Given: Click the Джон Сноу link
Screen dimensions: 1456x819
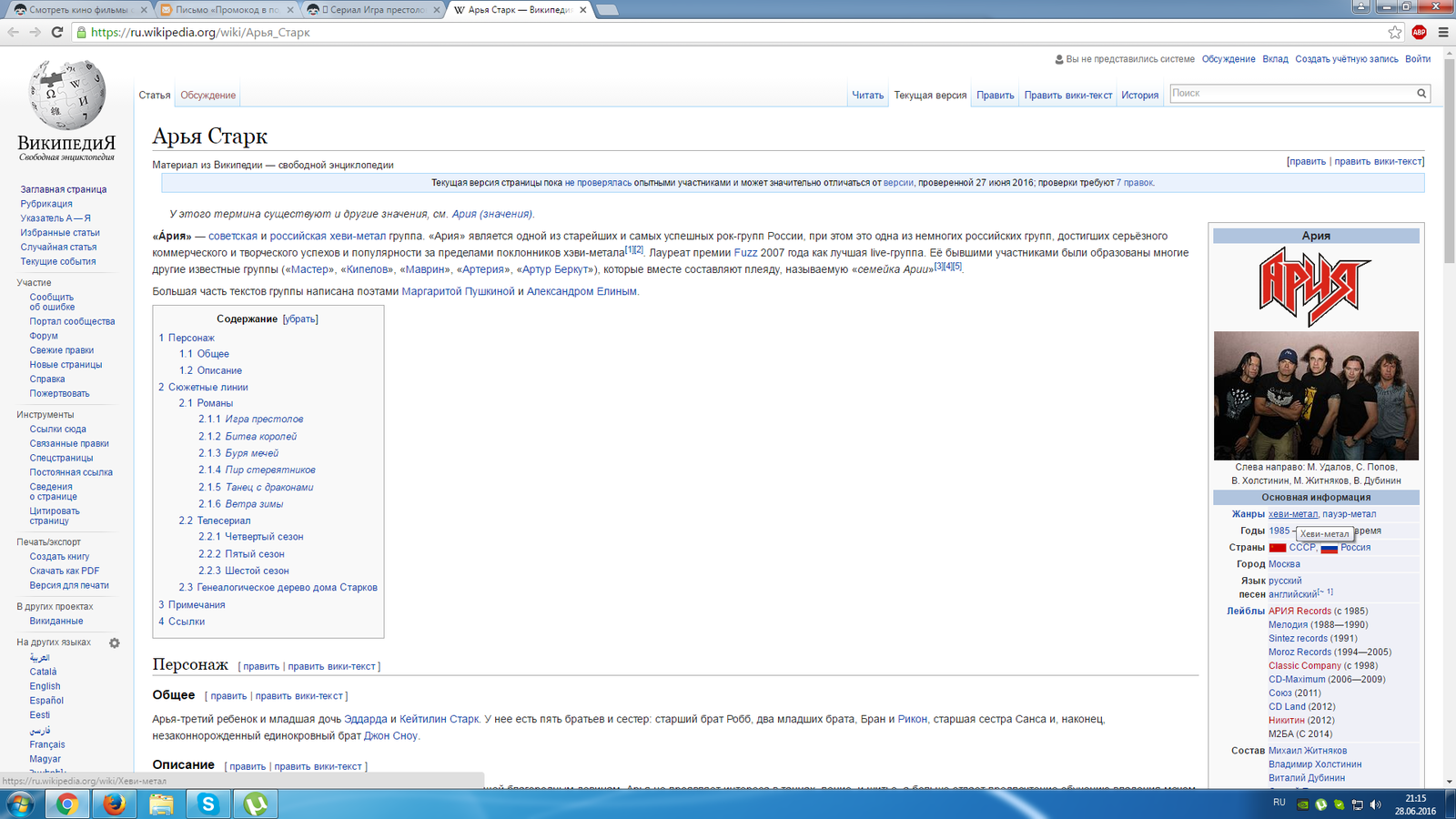Looking at the screenshot, I should click(x=390, y=735).
